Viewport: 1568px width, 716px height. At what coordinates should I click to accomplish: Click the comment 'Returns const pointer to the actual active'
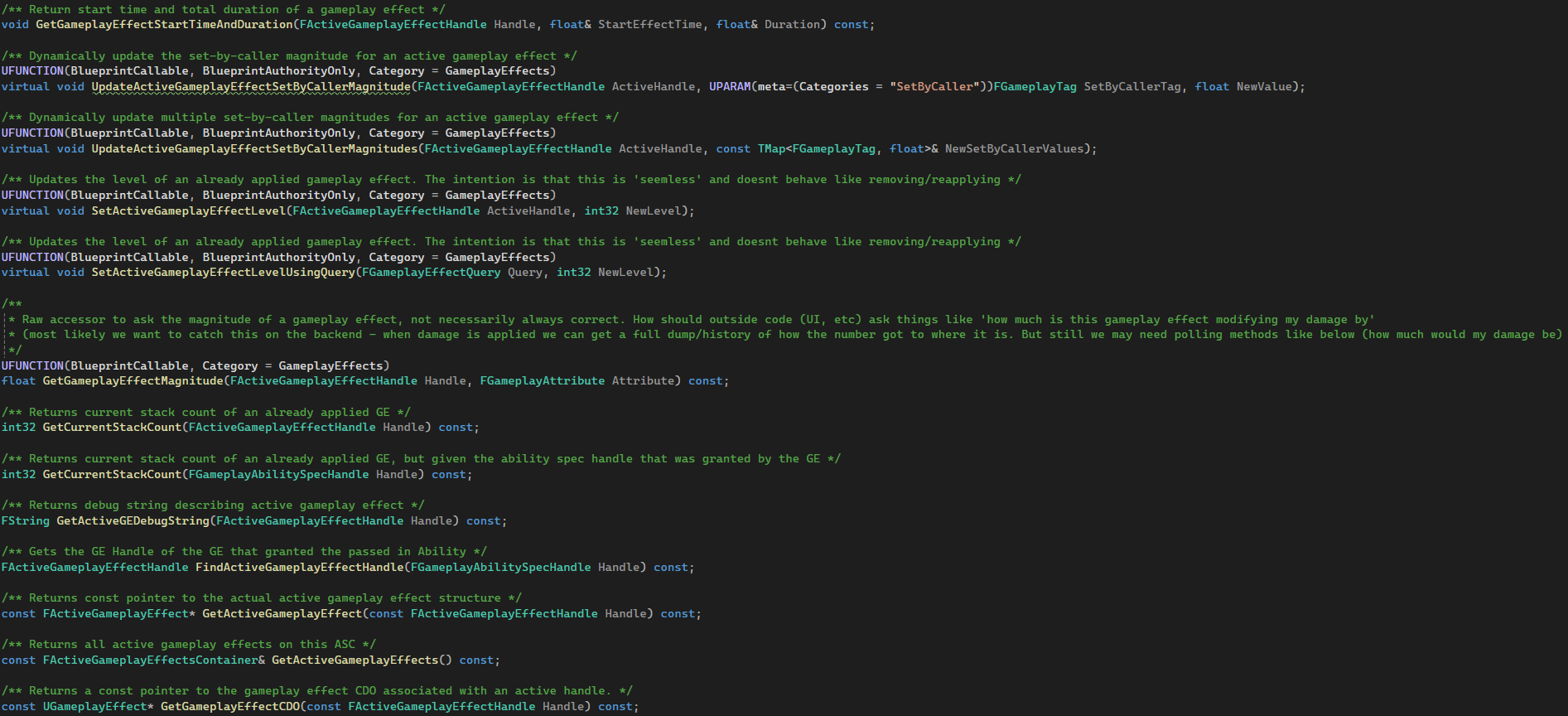[262, 598]
